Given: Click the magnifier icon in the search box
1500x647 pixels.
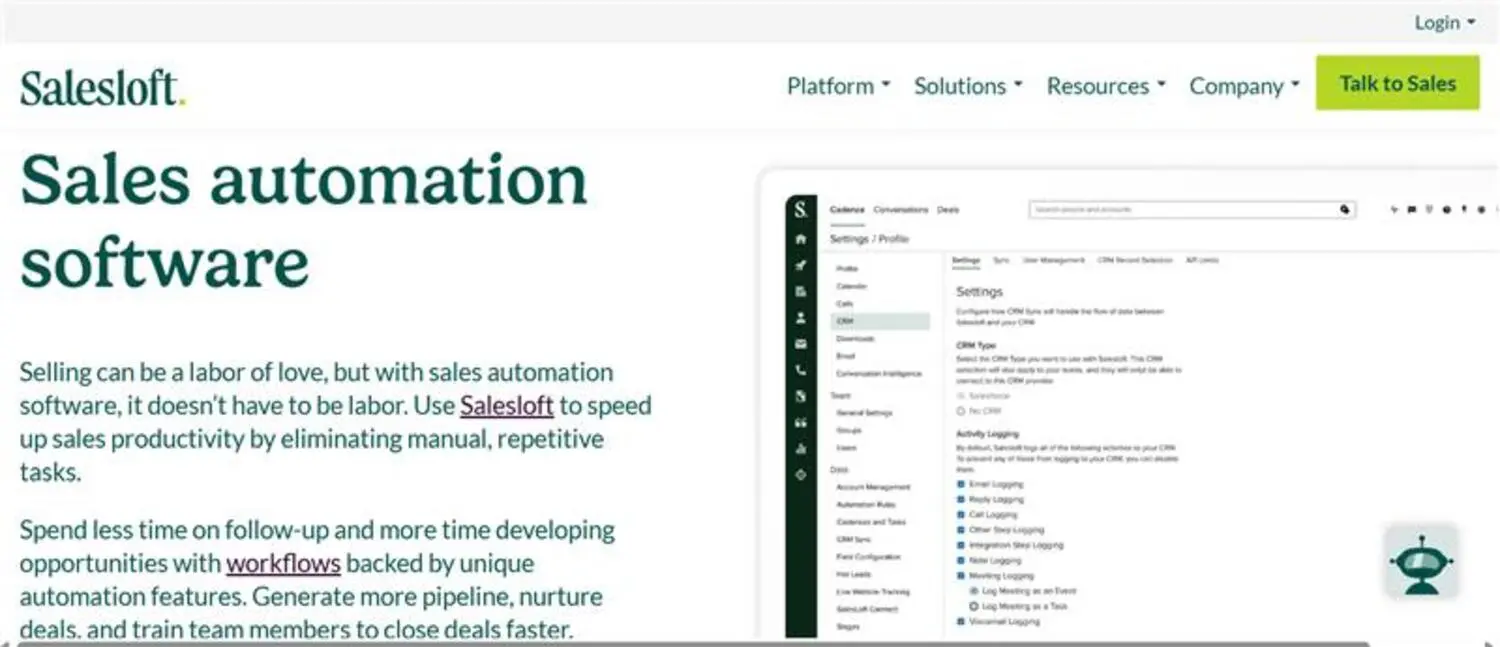Looking at the screenshot, I should pyautogui.click(x=1345, y=210).
